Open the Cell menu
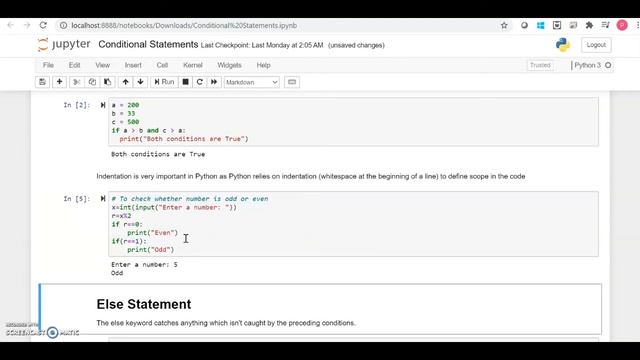 click(162, 65)
